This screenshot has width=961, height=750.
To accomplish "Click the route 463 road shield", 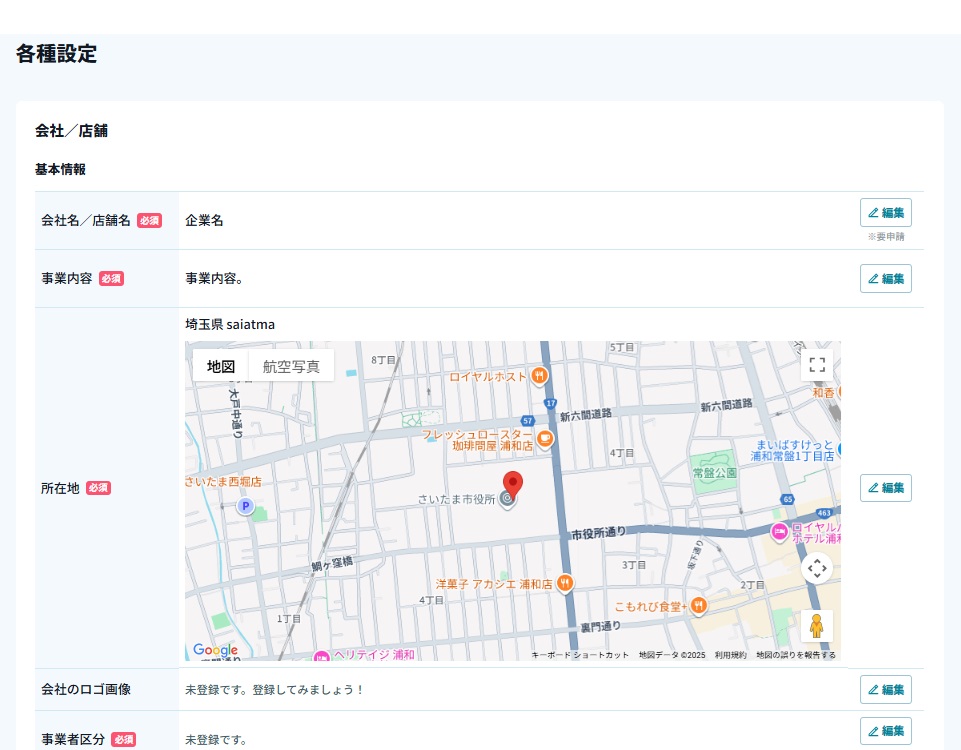I will tap(824, 513).
